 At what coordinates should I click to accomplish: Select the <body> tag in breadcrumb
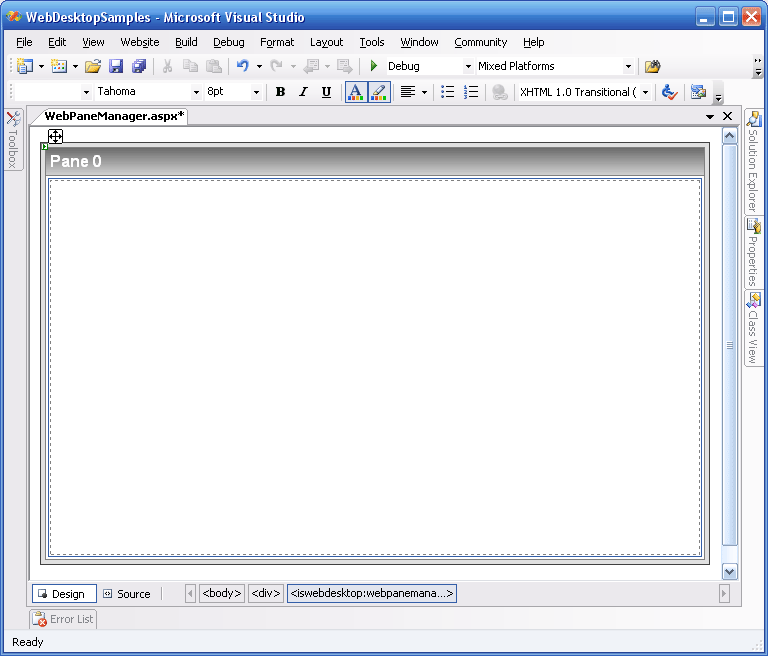coord(222,594)
